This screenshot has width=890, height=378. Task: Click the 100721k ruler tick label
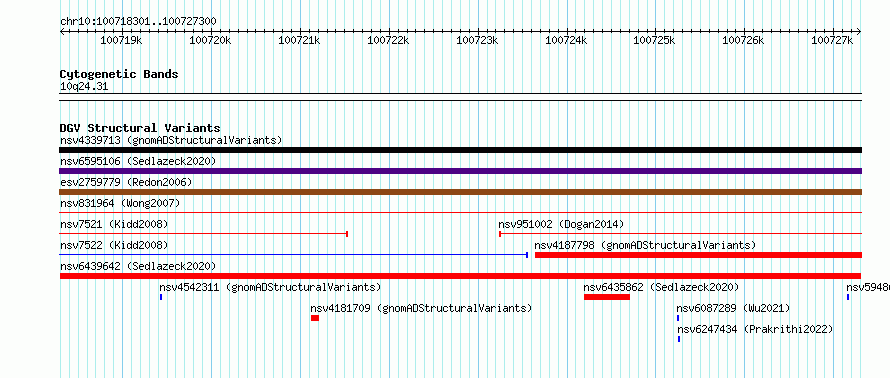coord(300,40)
